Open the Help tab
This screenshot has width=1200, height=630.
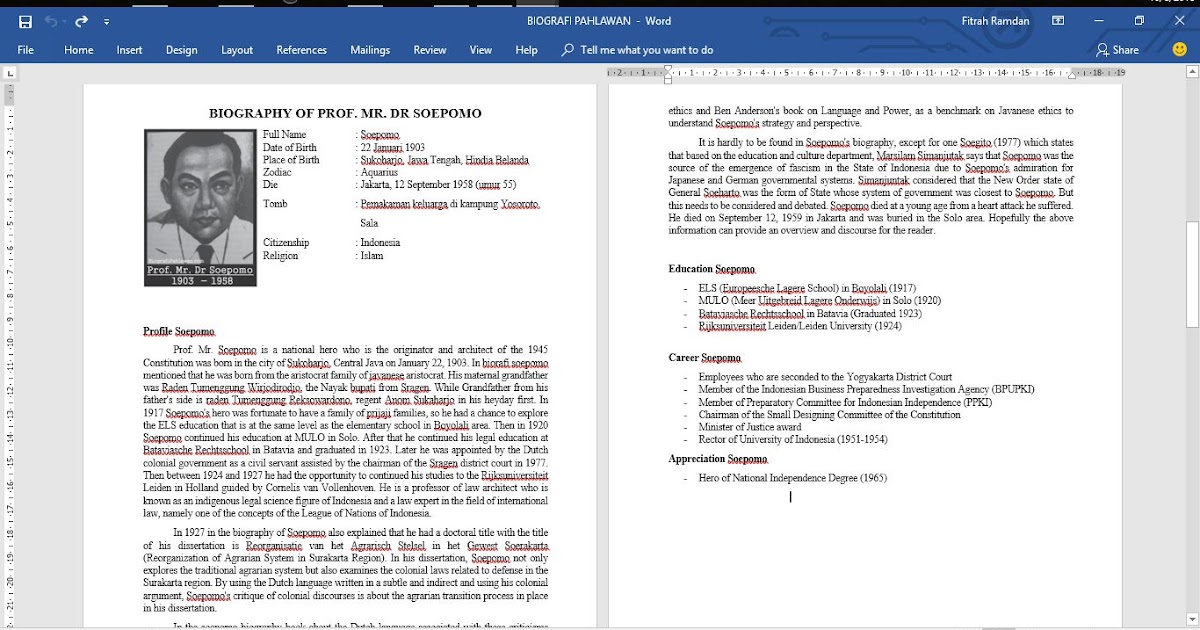pos(526,50)
